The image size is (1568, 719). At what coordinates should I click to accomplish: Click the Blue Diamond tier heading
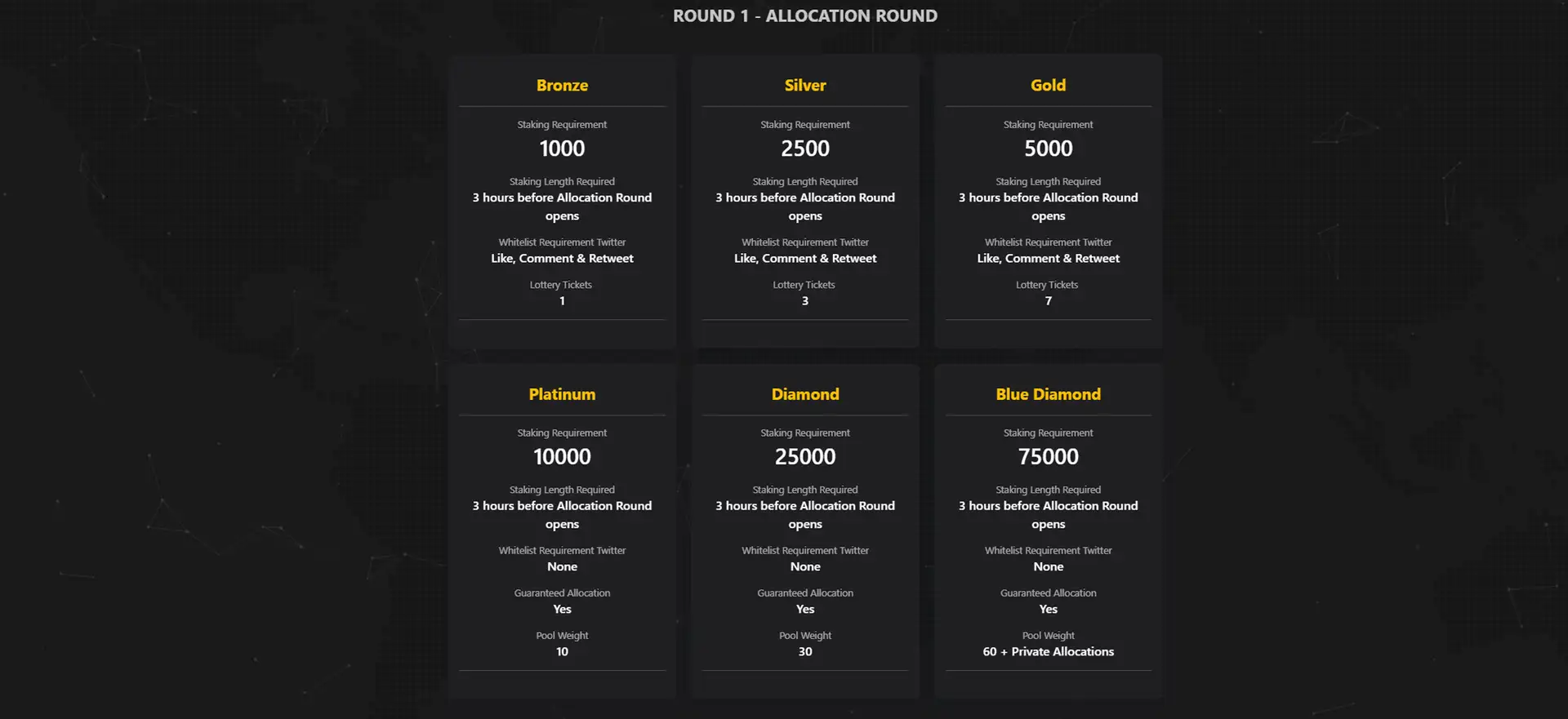(1048, 394)
